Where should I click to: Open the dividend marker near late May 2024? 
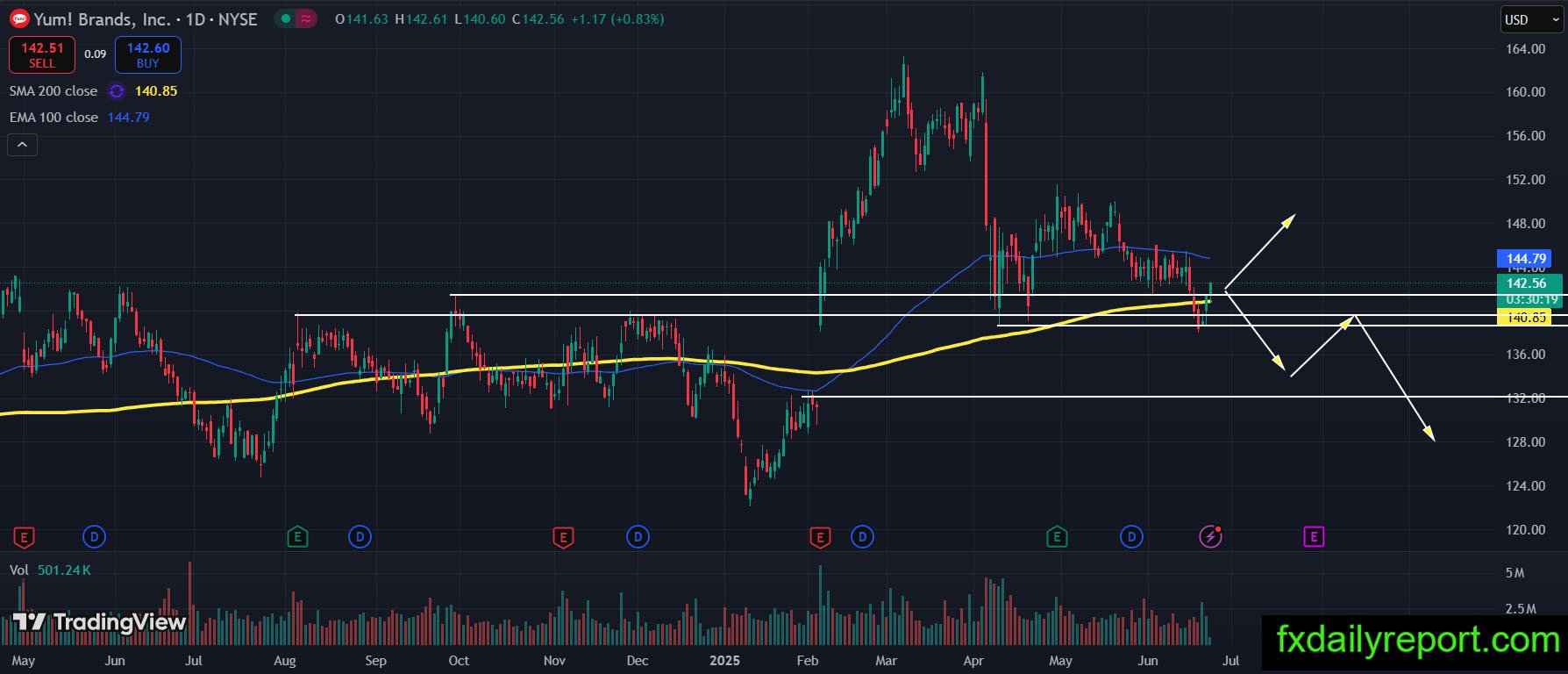pos(94,536)
